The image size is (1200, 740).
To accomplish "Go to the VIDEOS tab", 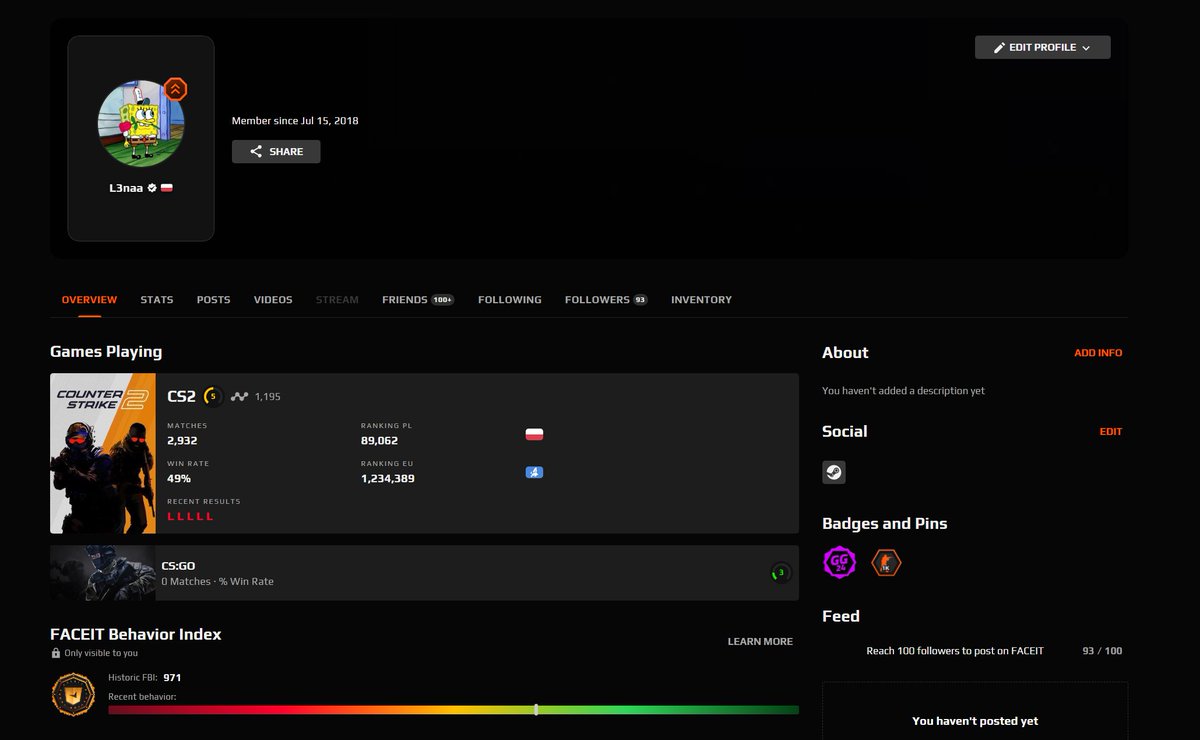I will (273, 300).
